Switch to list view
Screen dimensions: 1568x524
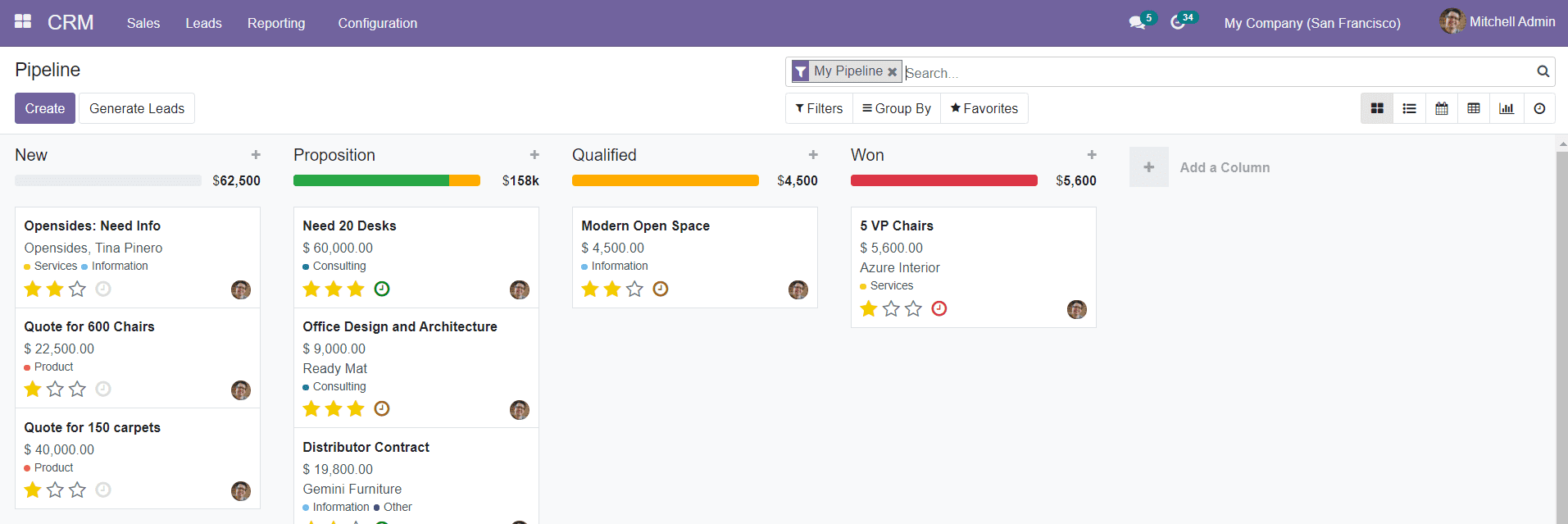coord(1409,108)
